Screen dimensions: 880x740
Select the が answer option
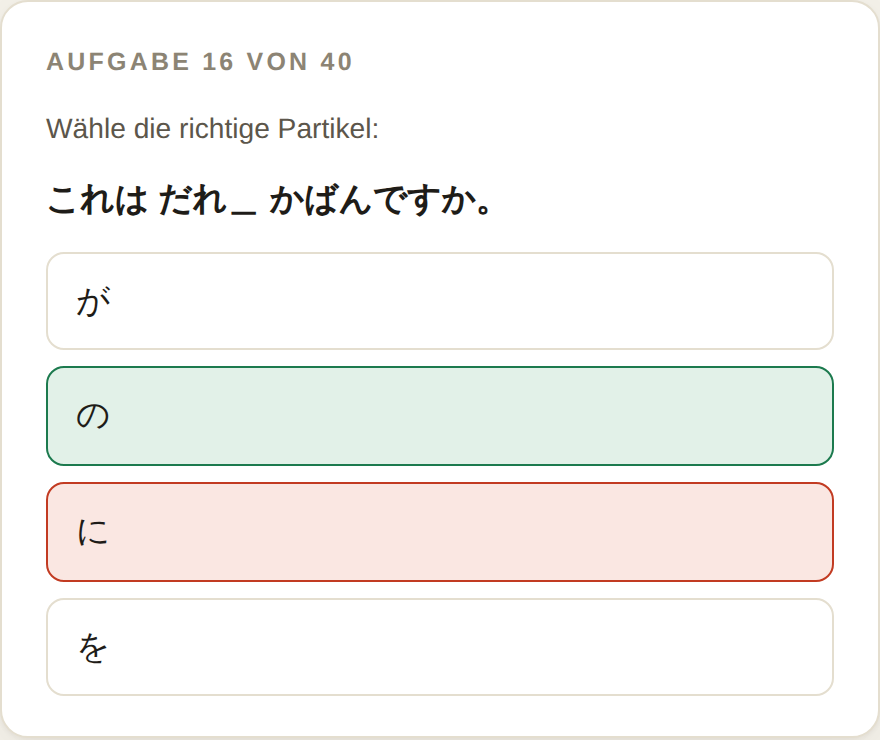point(440,301)
